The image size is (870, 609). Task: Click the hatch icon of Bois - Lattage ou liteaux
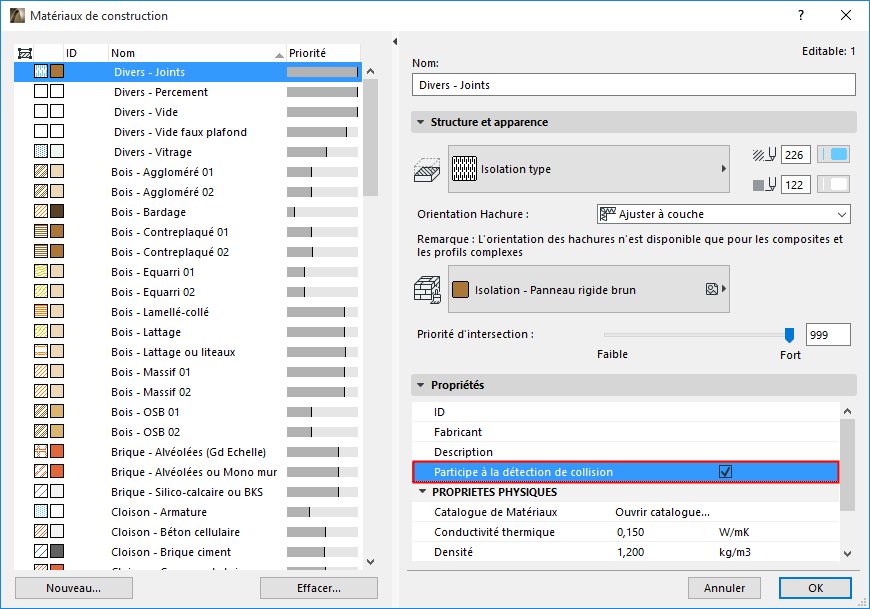click(x=41, y=351)
